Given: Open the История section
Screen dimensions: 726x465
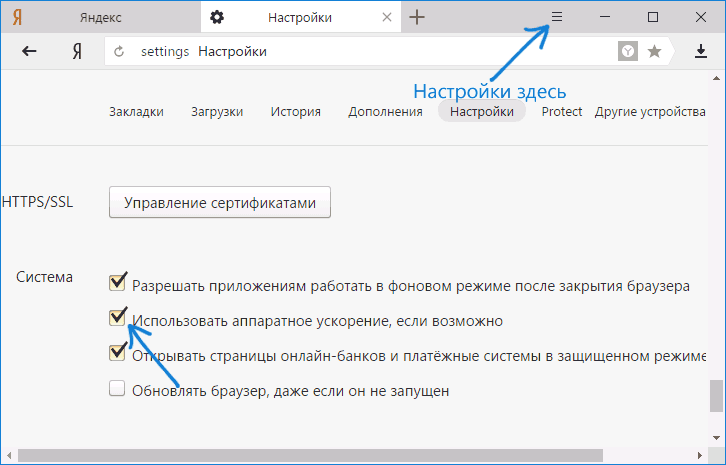Looking at the screenshot, I should point(295,112).
